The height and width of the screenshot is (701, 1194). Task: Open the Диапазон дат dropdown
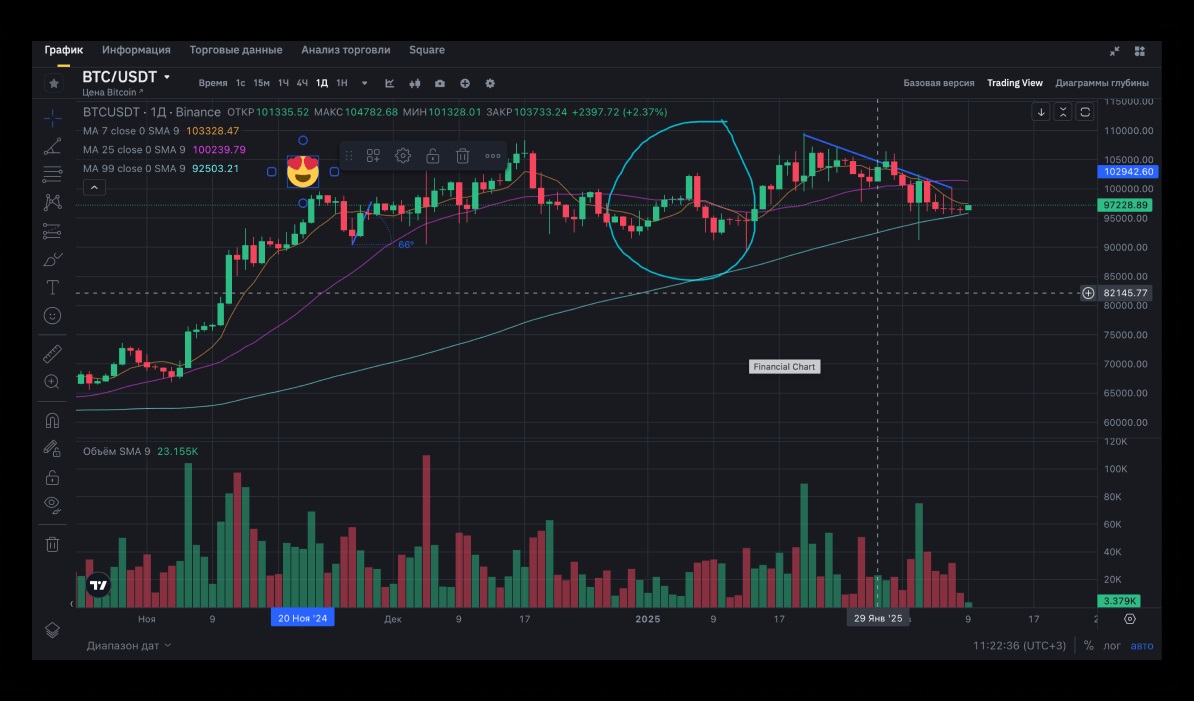129,645
